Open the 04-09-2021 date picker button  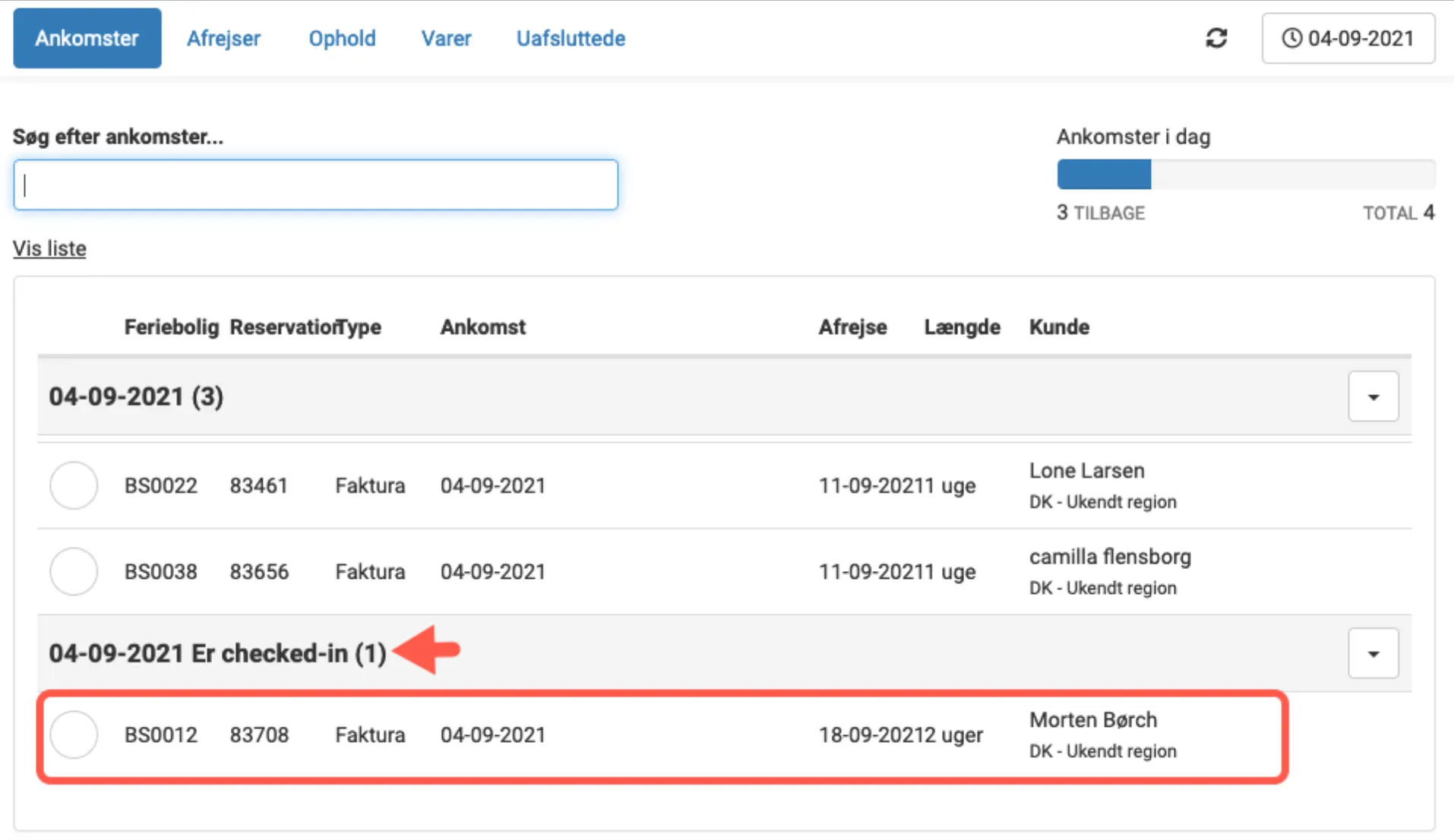(x=1348, y=38)
